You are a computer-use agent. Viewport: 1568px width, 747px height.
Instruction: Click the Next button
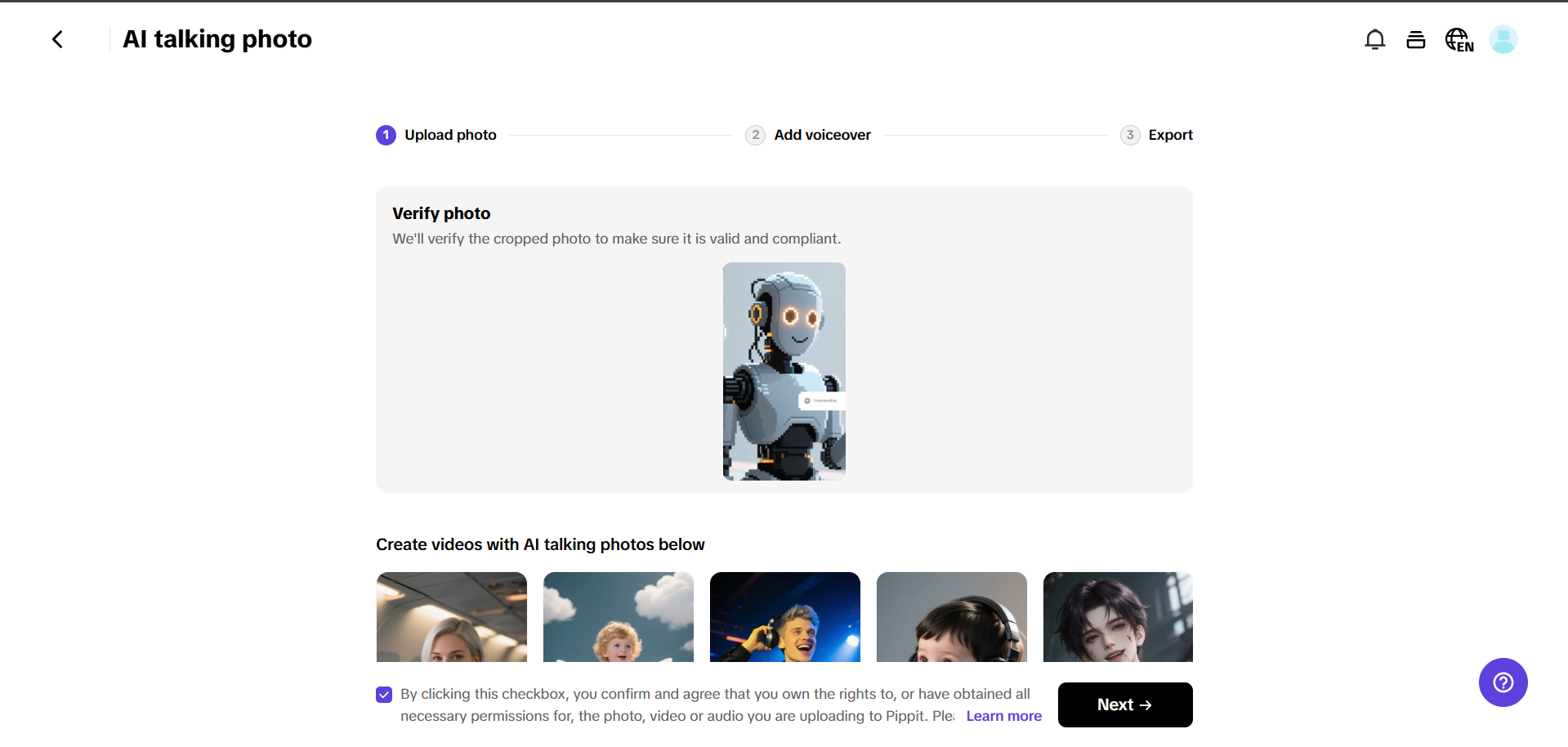point(1124,705)
